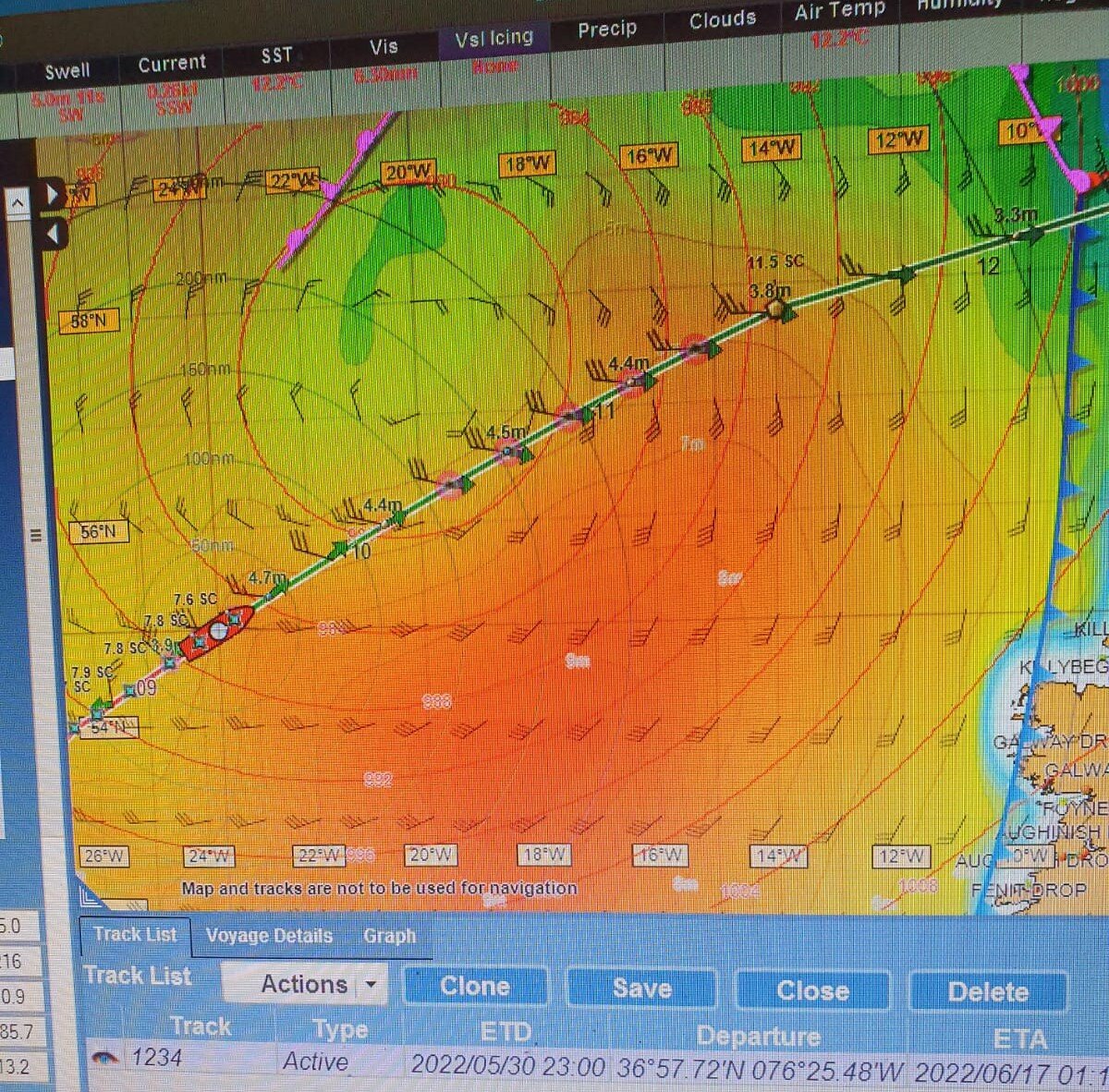Click the Clone button
The height and width of the screenshot is (1092, 1109).
coord(475,987)
